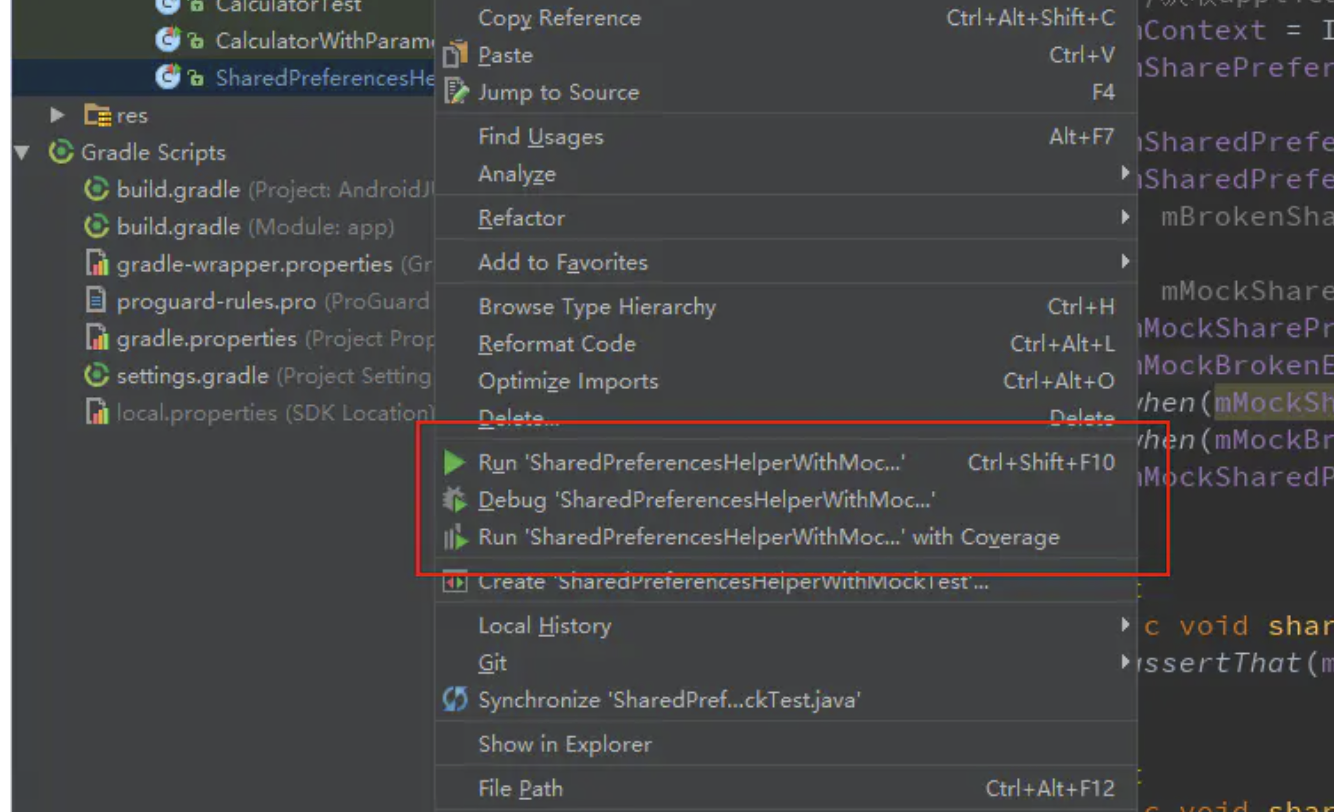Open the Refactor submenu arrow
Screen dimensions: 1334x812
tap(1125, 217)
